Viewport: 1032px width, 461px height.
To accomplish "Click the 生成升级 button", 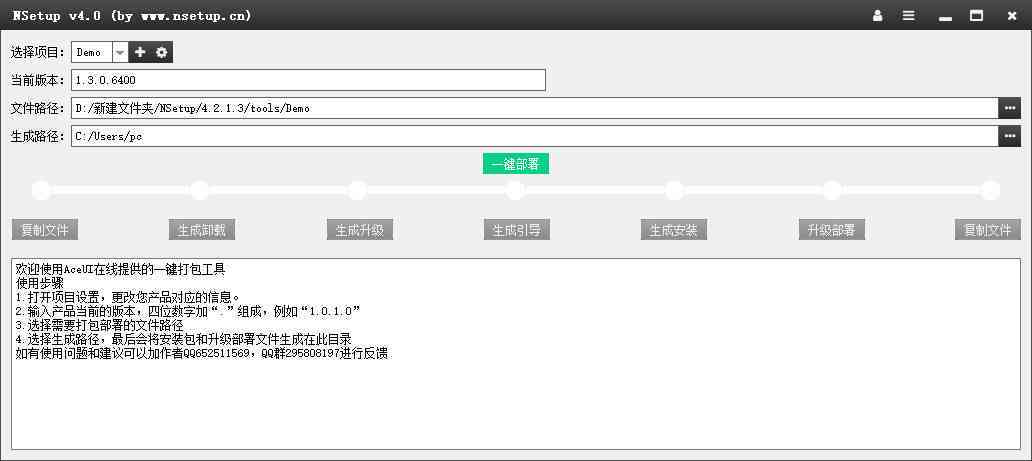I will click(x=360, y=230).
